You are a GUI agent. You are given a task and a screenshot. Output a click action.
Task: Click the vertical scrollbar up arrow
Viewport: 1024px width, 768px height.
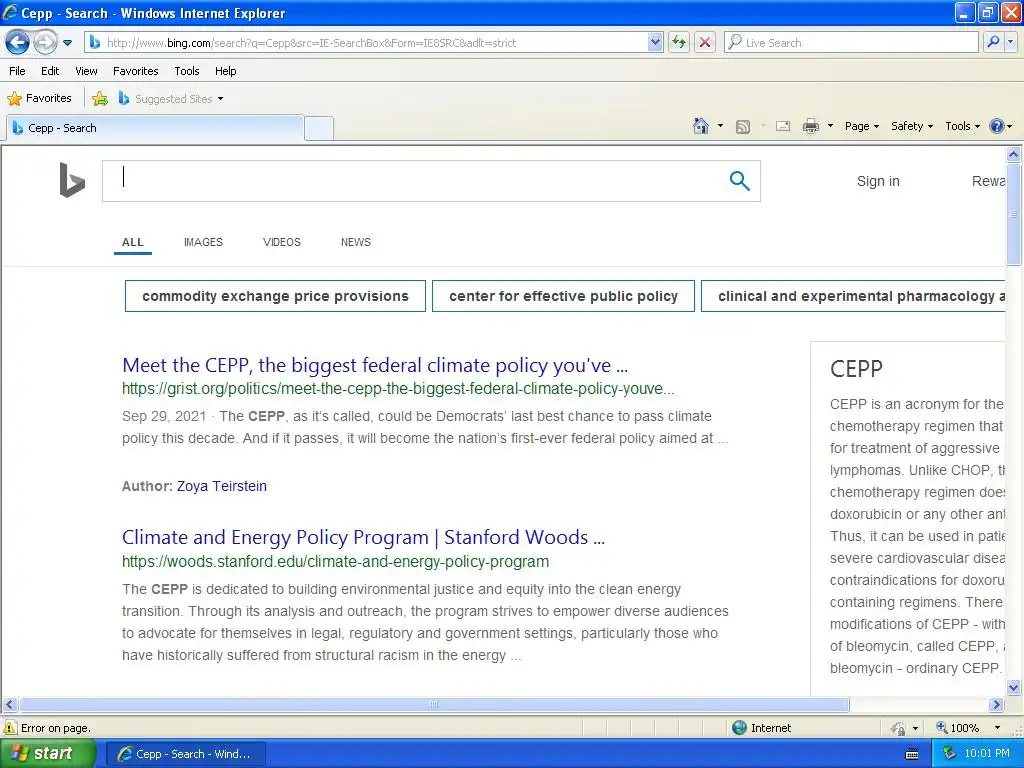(1014, 154)
